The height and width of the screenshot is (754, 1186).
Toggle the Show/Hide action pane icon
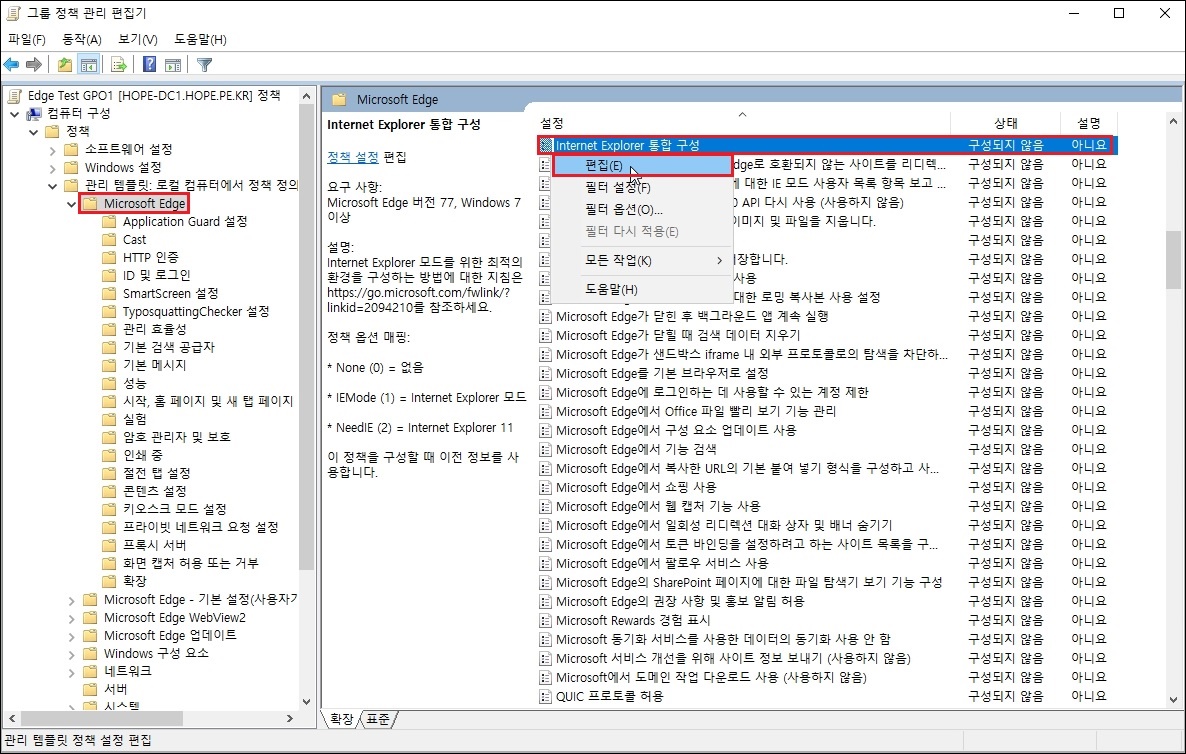coord(173,65)
